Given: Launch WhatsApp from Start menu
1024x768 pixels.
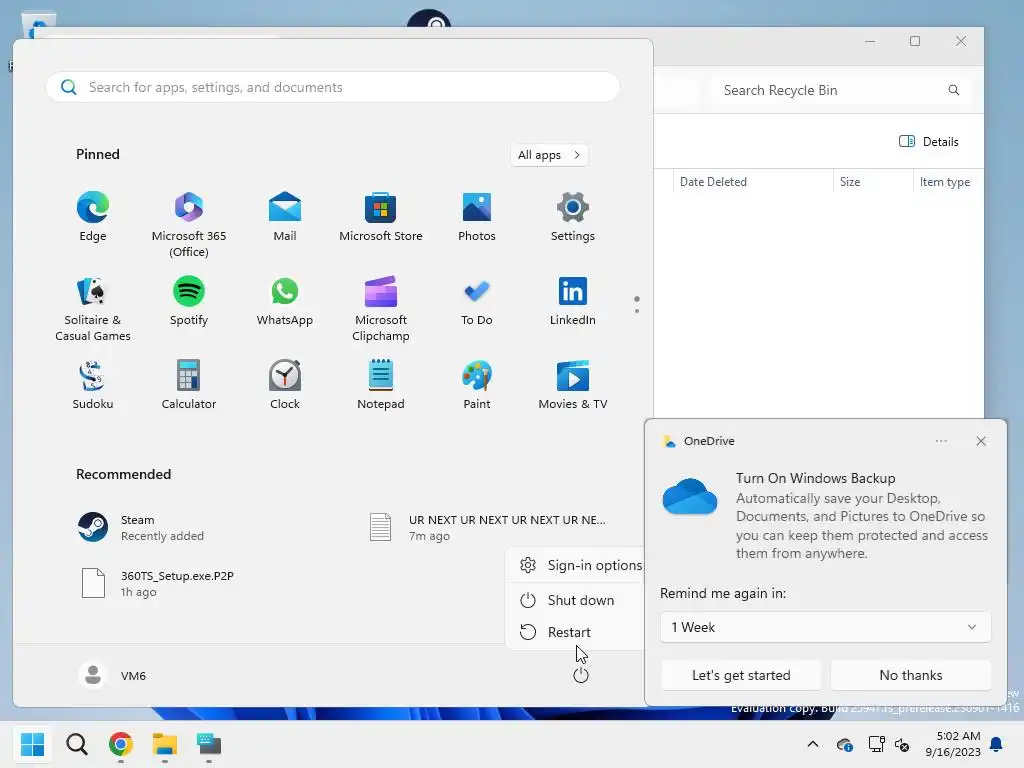Looking at the screenshot, I should [285, 301].
